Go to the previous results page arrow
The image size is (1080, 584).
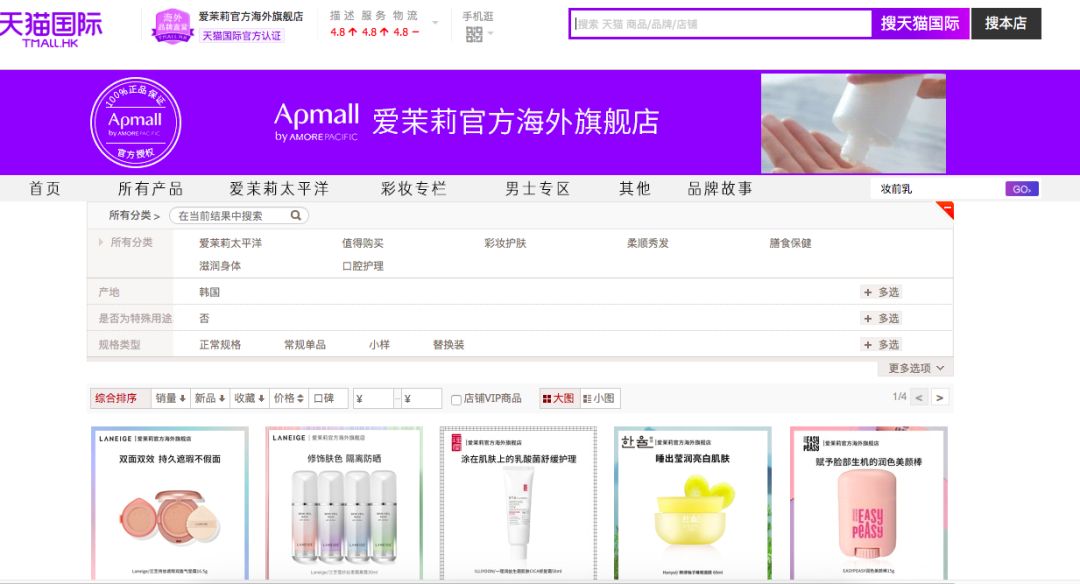pyautogui.click(x=919, y=397)
